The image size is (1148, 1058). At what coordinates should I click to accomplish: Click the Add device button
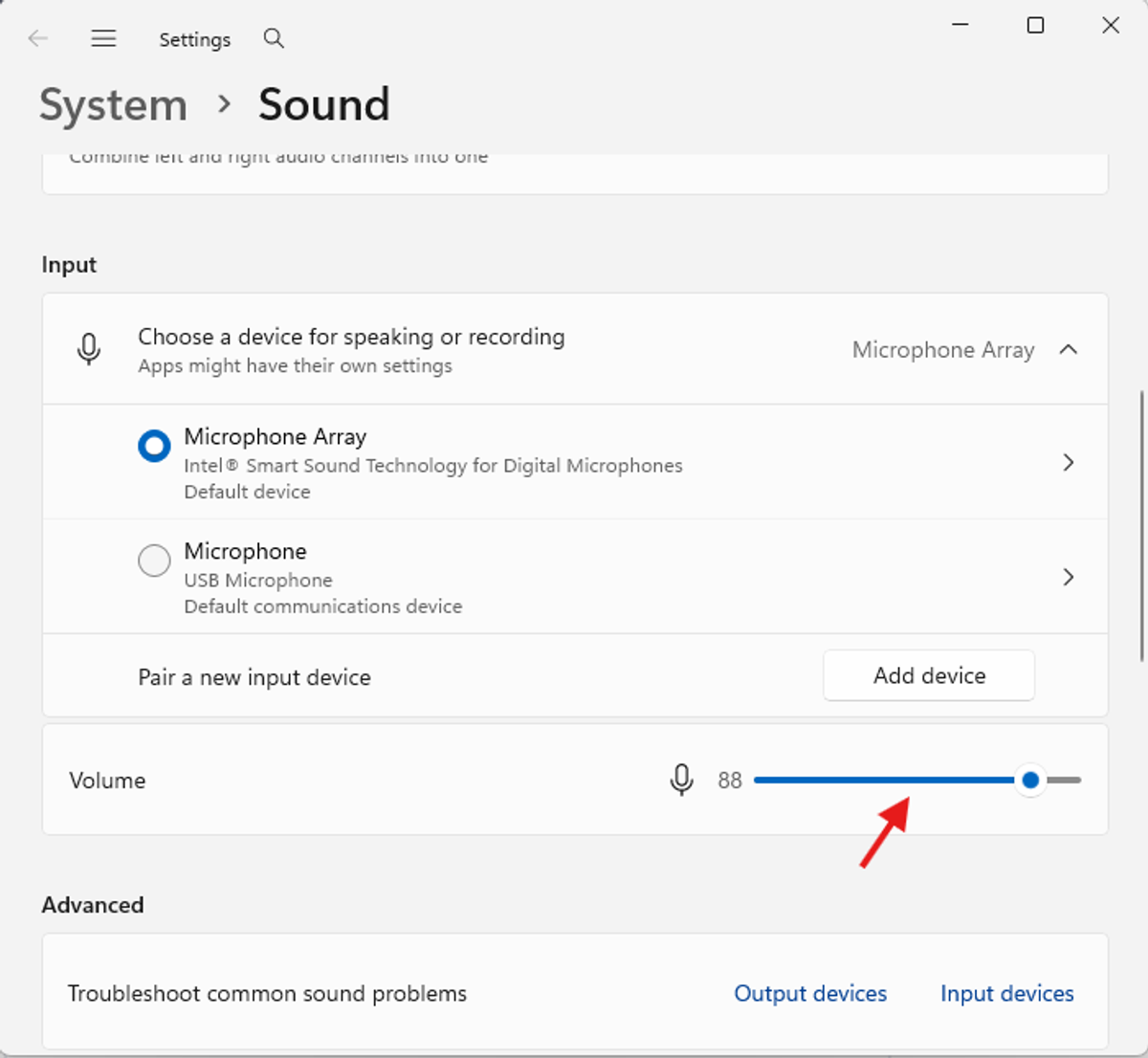pyautogui.click(x=928, y=675)
